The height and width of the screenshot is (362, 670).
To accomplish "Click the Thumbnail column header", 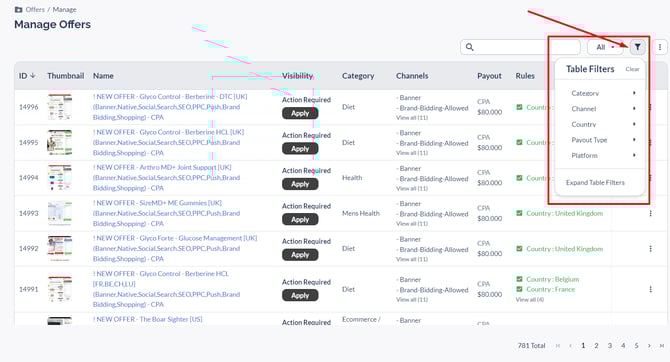I will pyautogui.click(x=65, y=76).
